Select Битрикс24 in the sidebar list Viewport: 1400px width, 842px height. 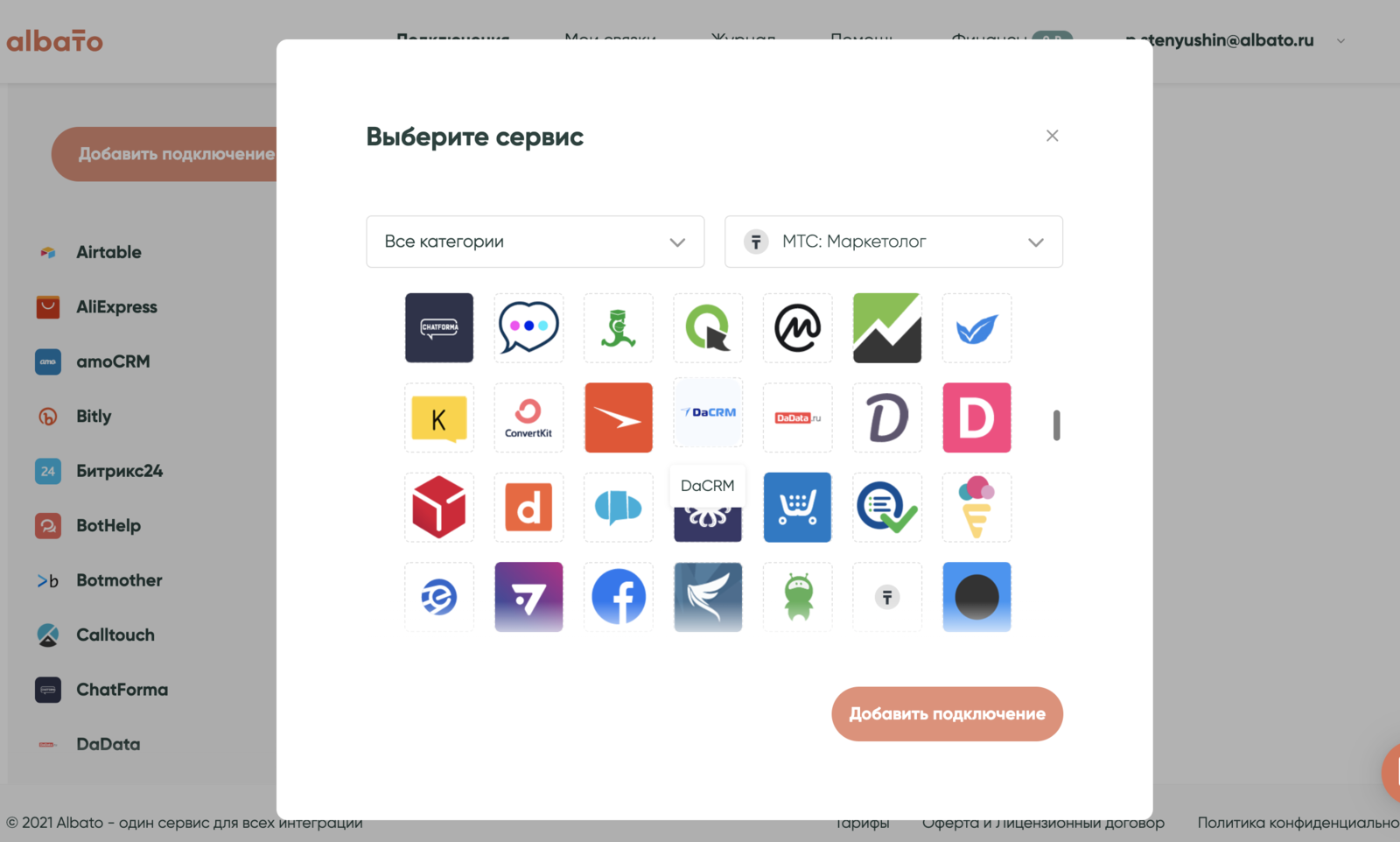pos(119,471)
